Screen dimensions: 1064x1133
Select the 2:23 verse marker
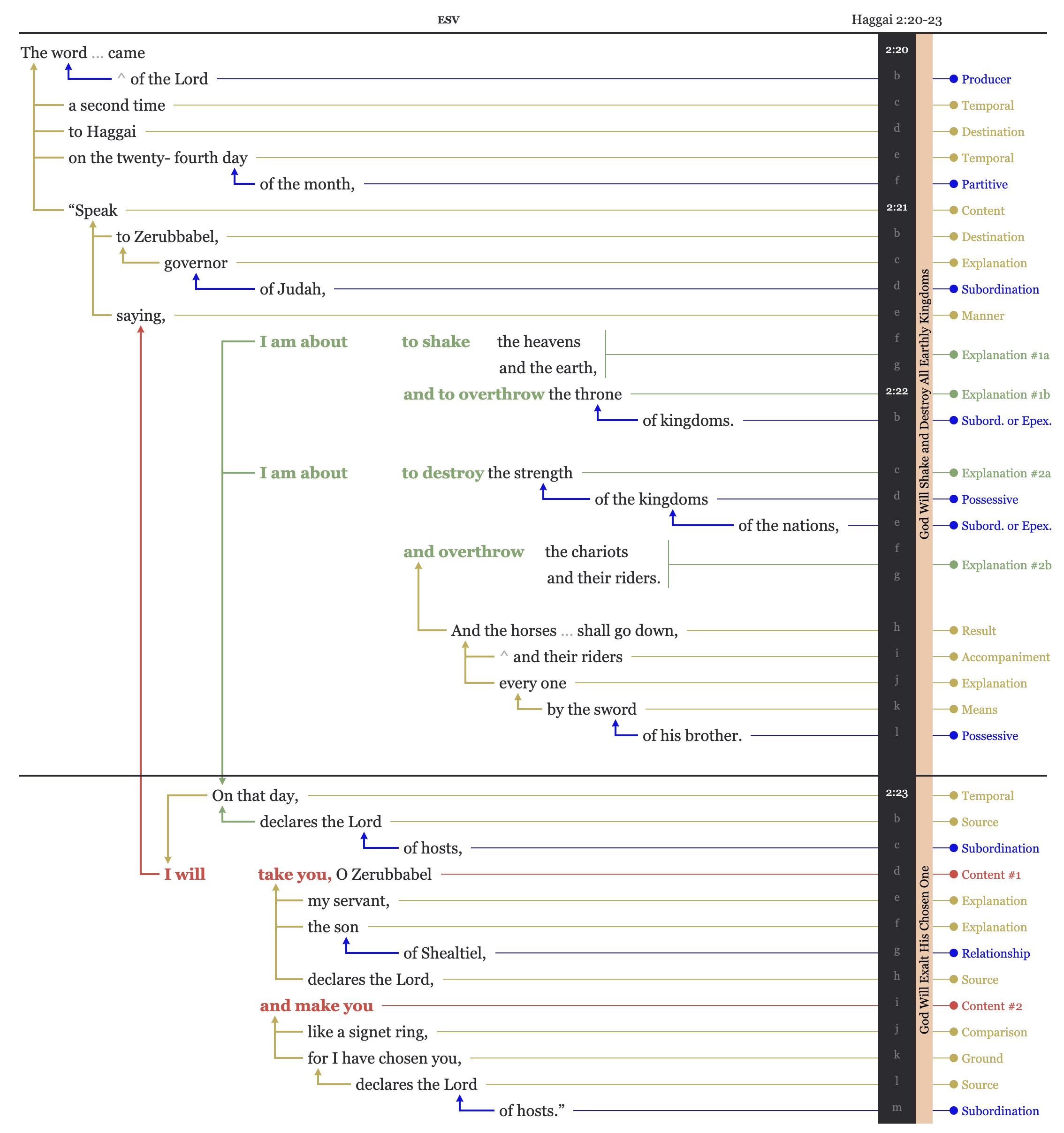[x=897, y=793]
